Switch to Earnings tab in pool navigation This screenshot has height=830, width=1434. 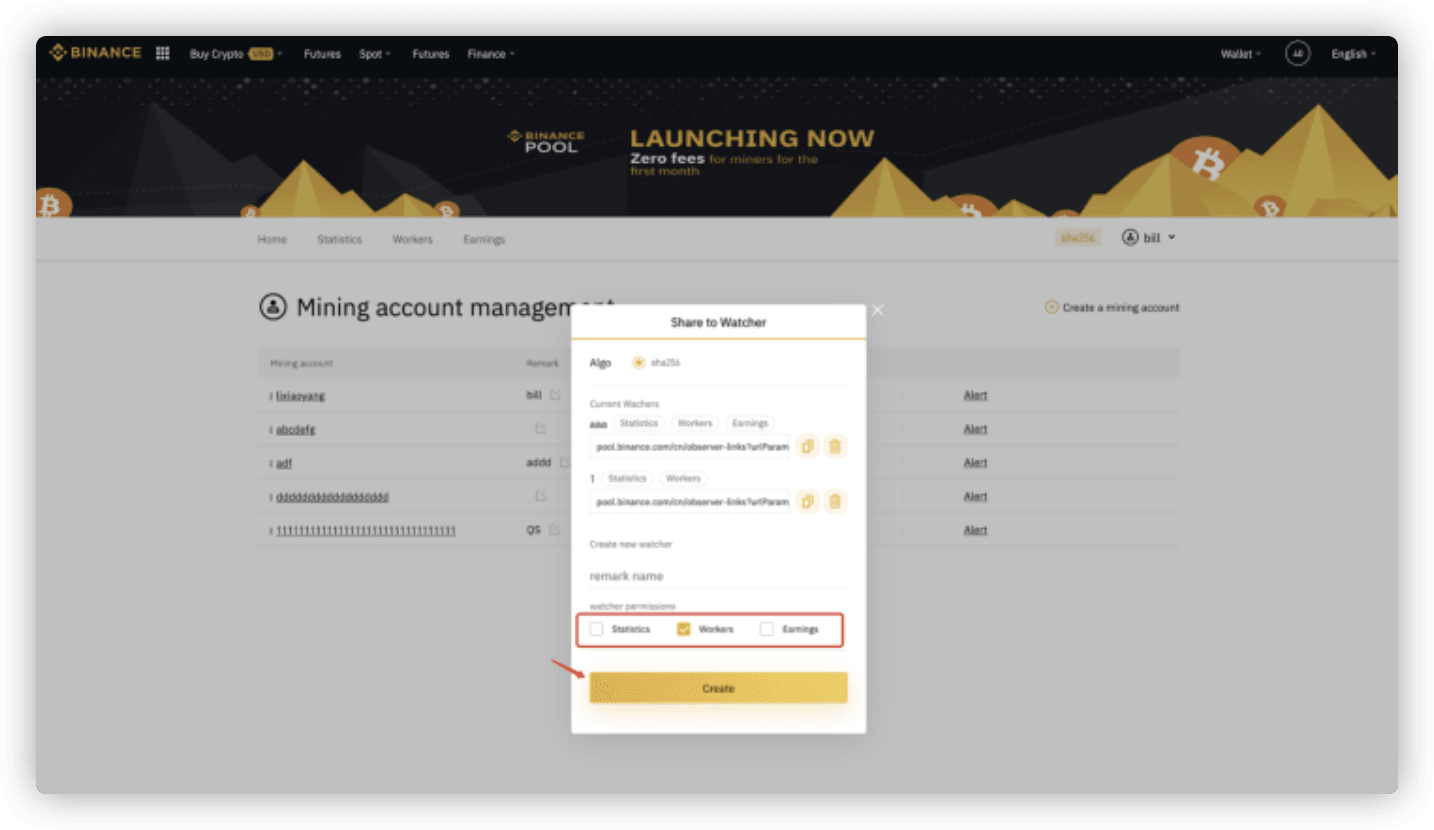(x=484, y=240)
